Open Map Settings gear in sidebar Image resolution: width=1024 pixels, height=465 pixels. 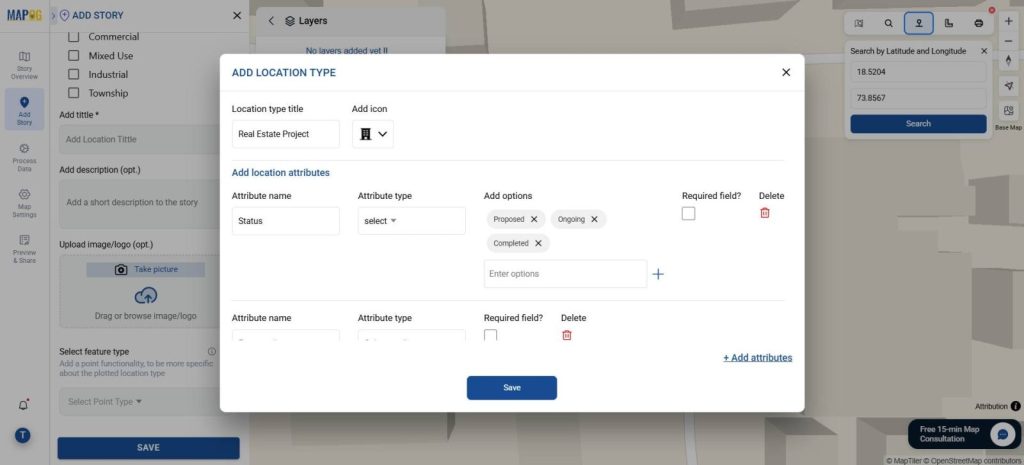[x=24, y=203]
